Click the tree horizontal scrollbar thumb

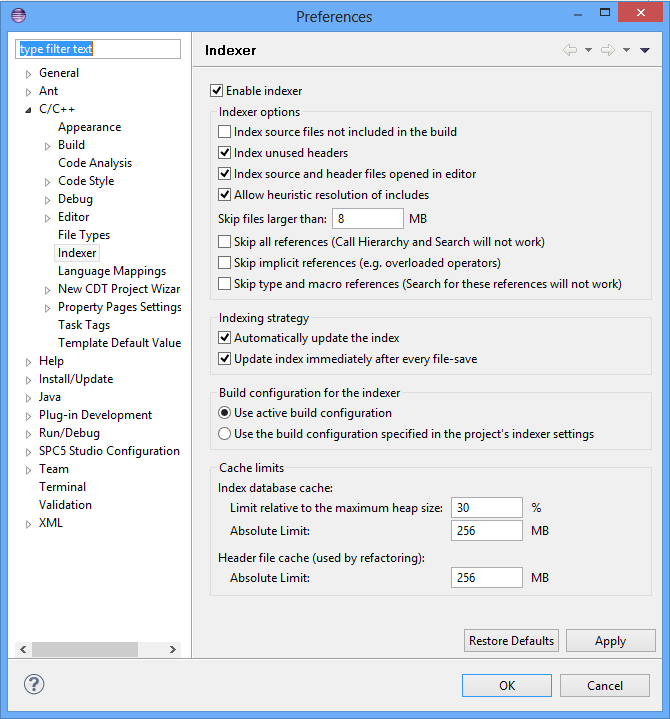pos(85,649)
